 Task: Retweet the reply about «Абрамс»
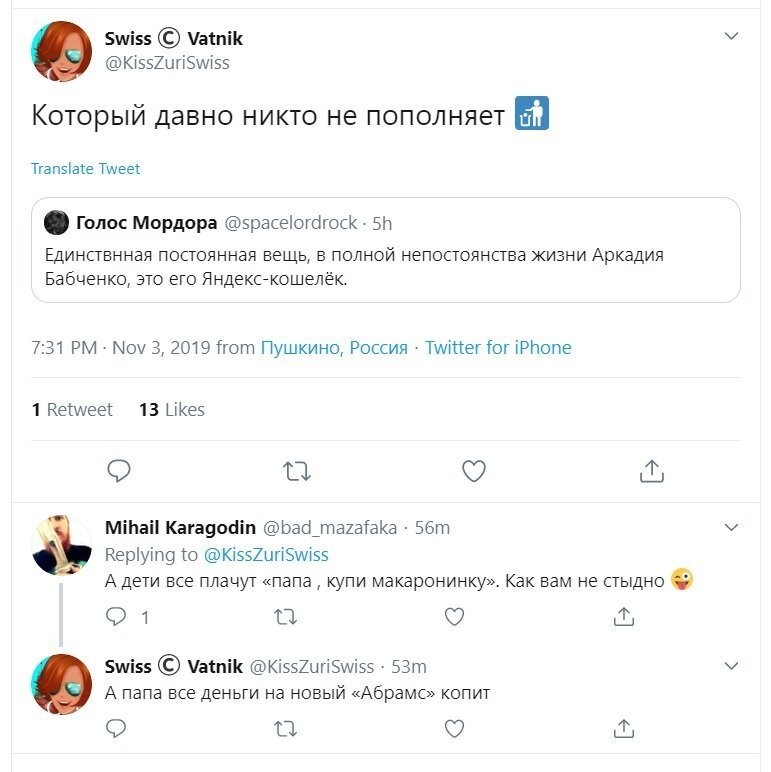pyautogui.click(x=285, y=729)
